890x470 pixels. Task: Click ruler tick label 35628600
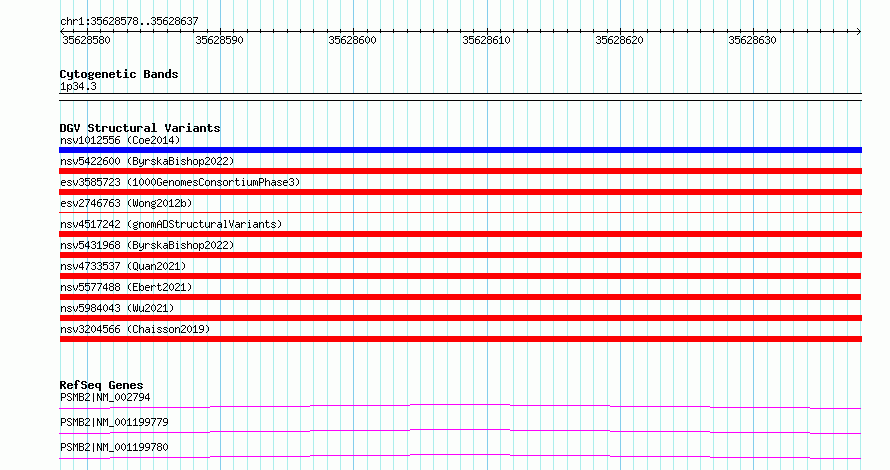pyautogui.click(x=352, y=40)
